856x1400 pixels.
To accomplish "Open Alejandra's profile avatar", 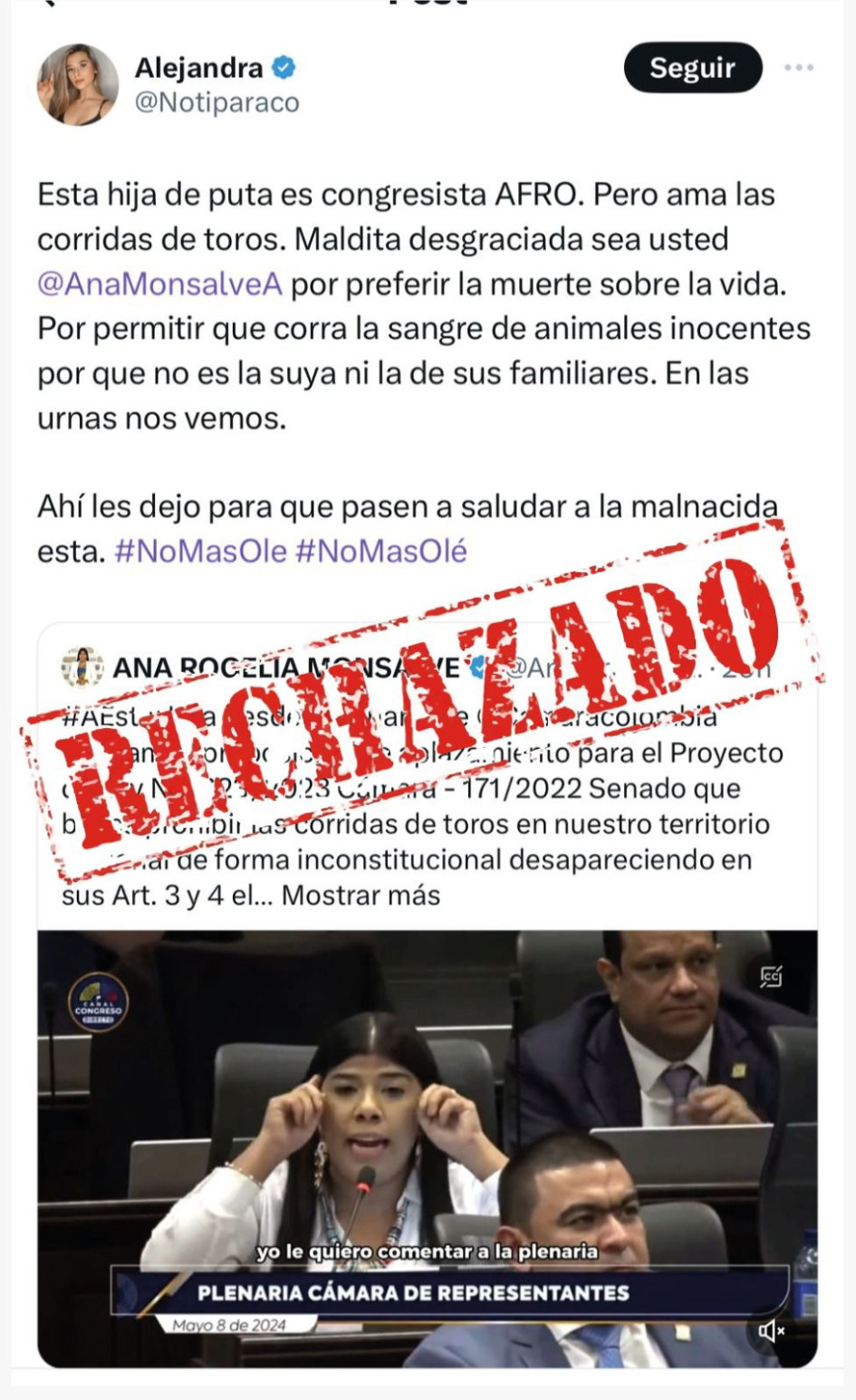I will 78,84.
